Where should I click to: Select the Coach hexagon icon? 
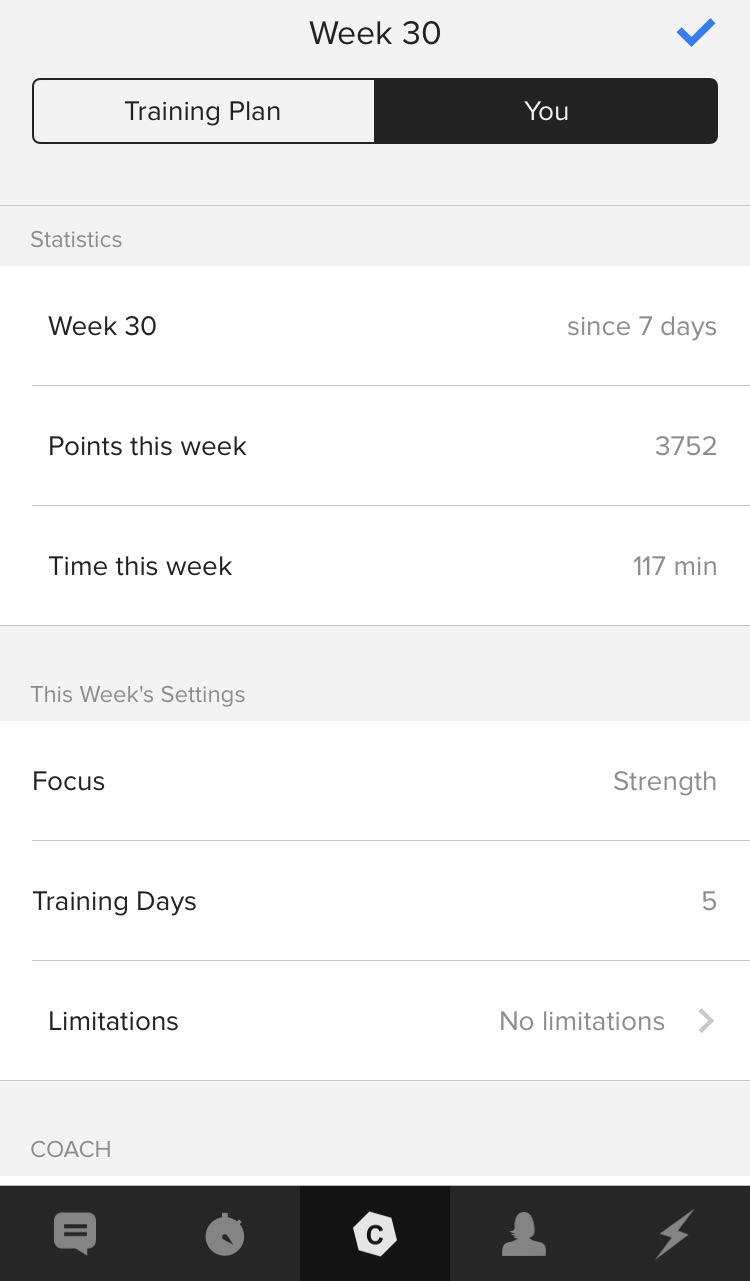[375, 1234]
